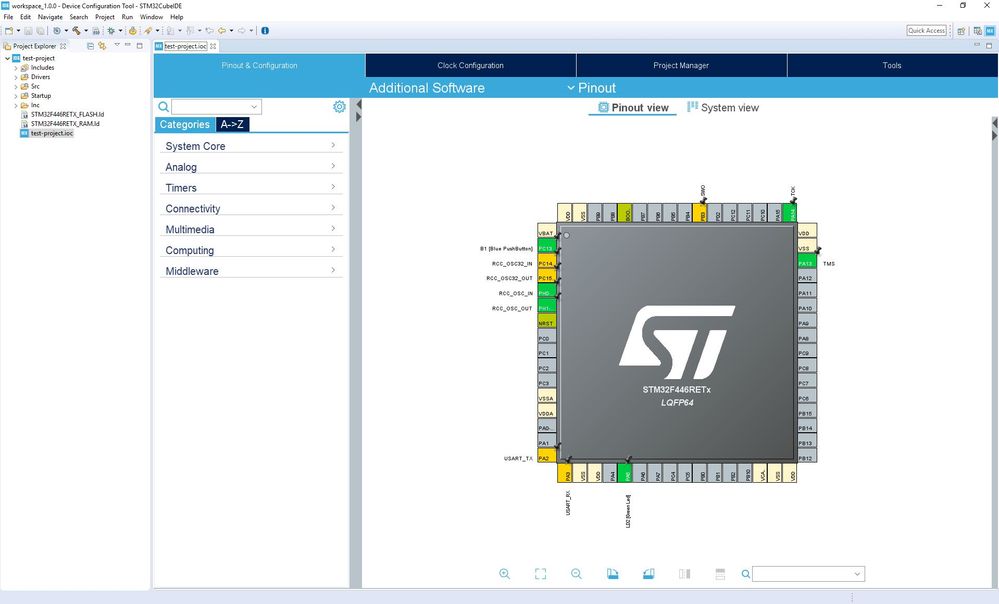Click the New toolbar icon

point(9,31)
